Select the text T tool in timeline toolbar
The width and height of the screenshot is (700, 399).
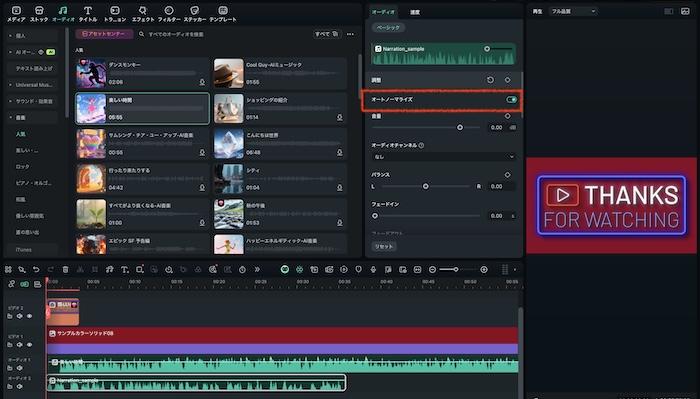pos(125,270)
